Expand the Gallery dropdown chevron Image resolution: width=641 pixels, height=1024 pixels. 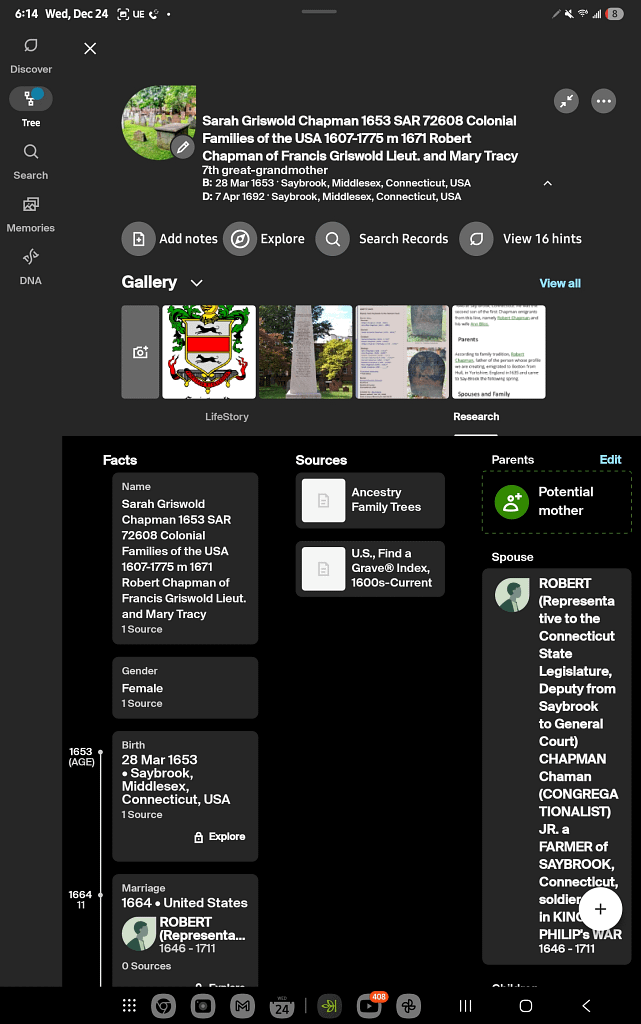196,283
